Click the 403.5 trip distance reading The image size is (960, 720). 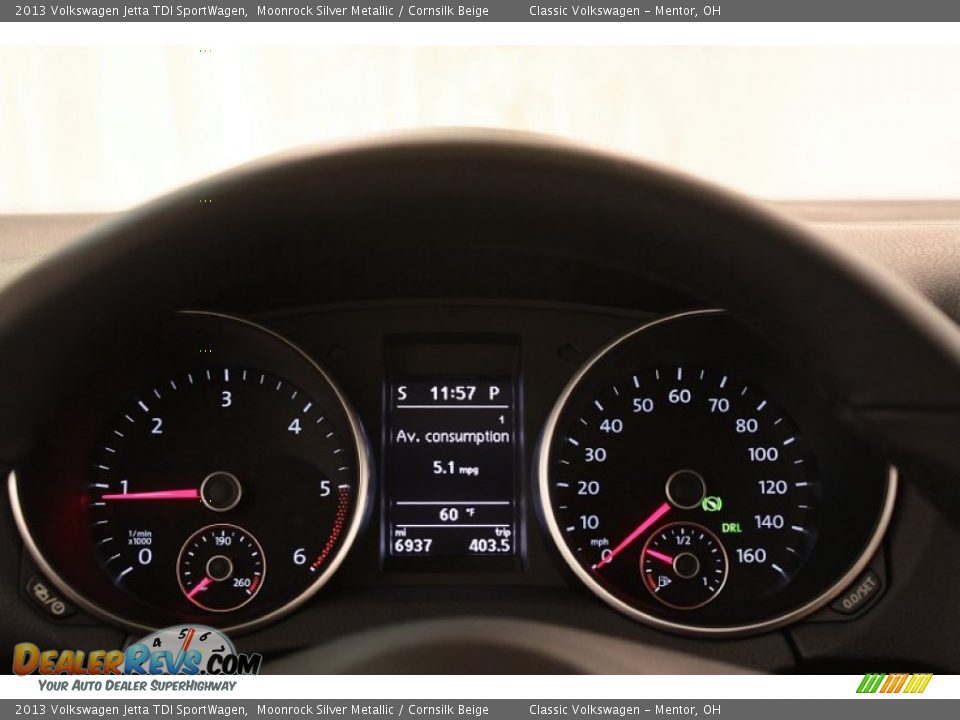click(489, 546)
